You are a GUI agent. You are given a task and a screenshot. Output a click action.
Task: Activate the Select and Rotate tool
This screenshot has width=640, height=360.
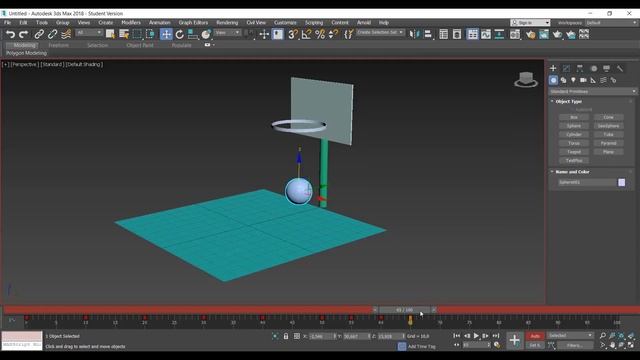(180, 34)
